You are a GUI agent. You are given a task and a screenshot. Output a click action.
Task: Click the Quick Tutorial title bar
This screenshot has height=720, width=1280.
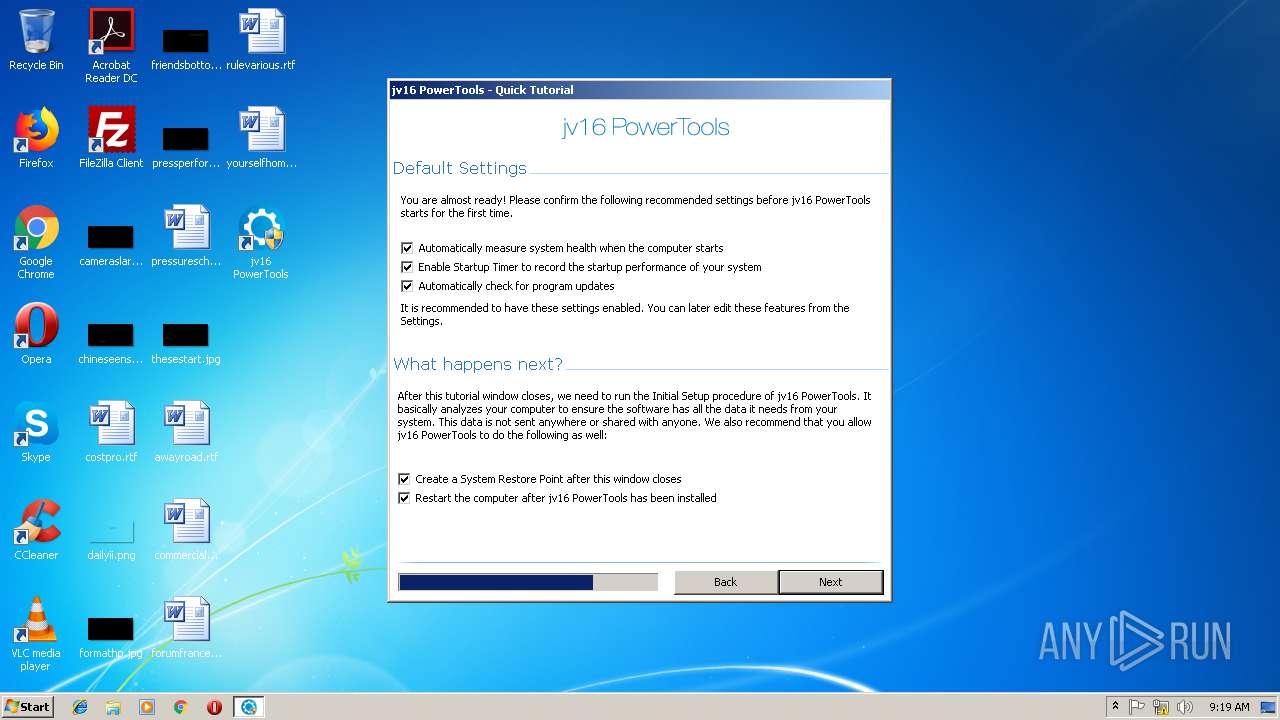639,90
